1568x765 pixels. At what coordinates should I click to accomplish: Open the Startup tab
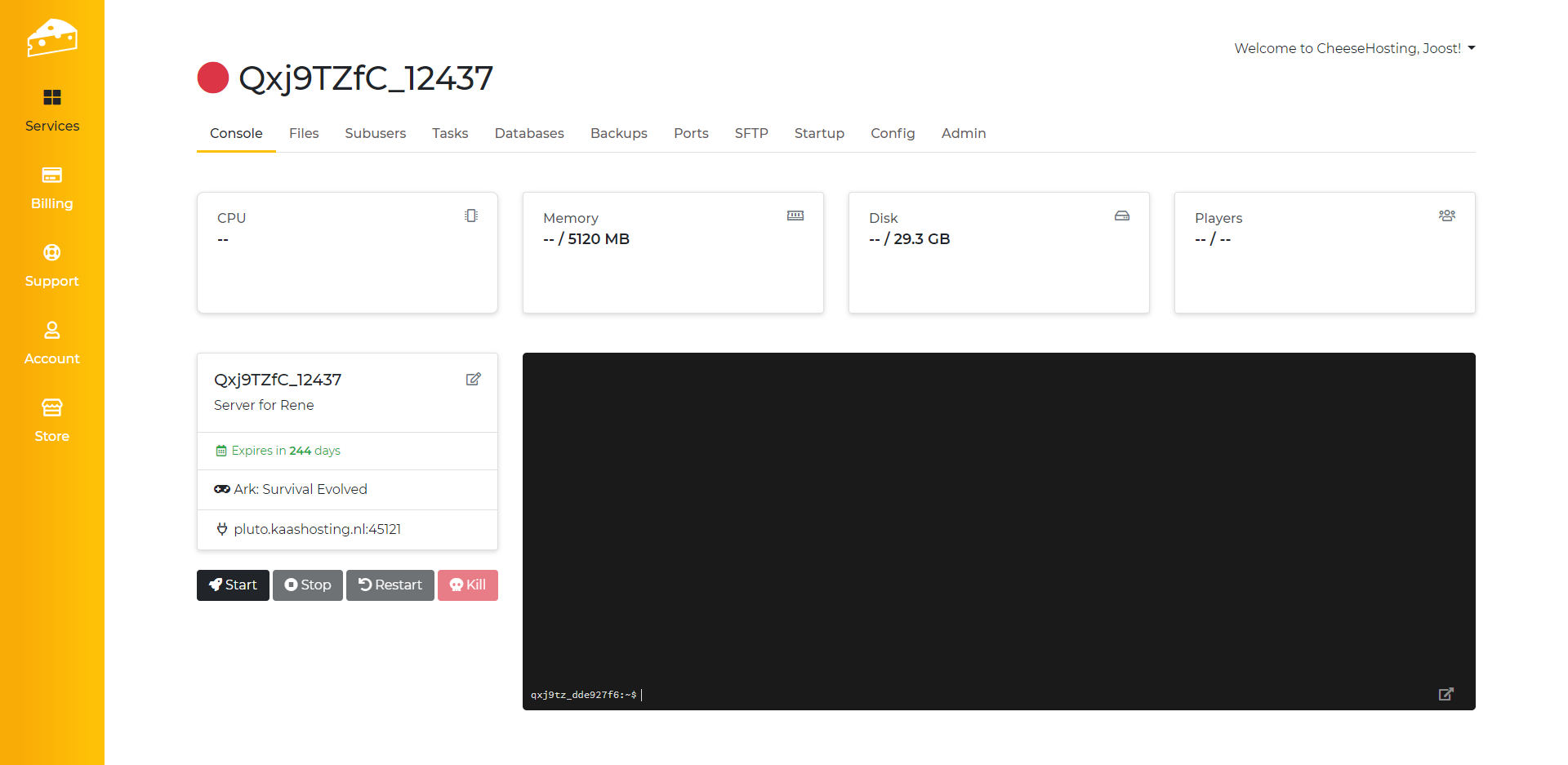819,133
